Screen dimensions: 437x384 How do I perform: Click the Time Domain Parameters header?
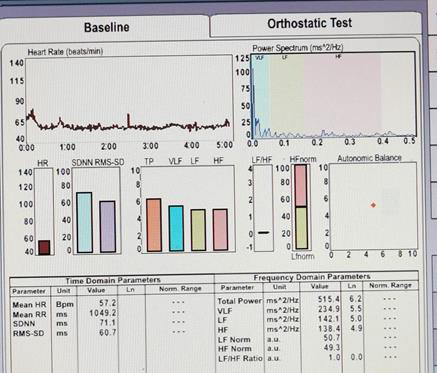[113, 281]
